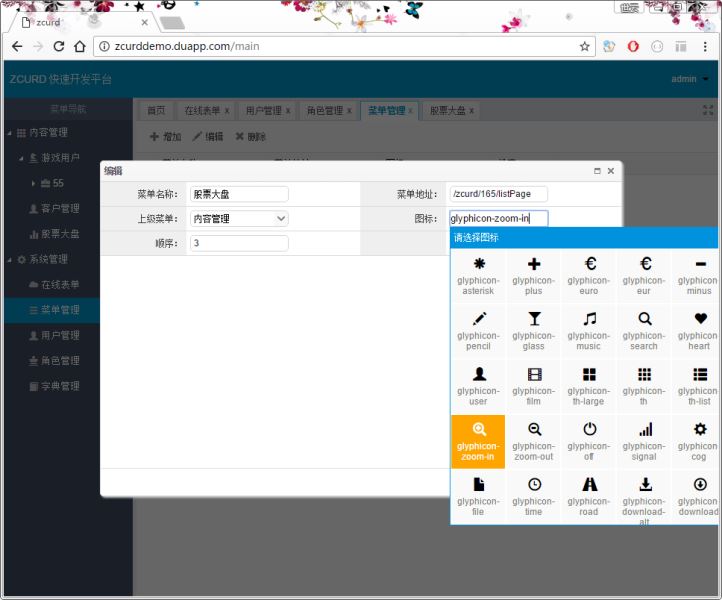Collapse the 游戏用户 tree node
Image resolution: width=722 pixels, height=600 pixels.
click(x=21, y=158)
